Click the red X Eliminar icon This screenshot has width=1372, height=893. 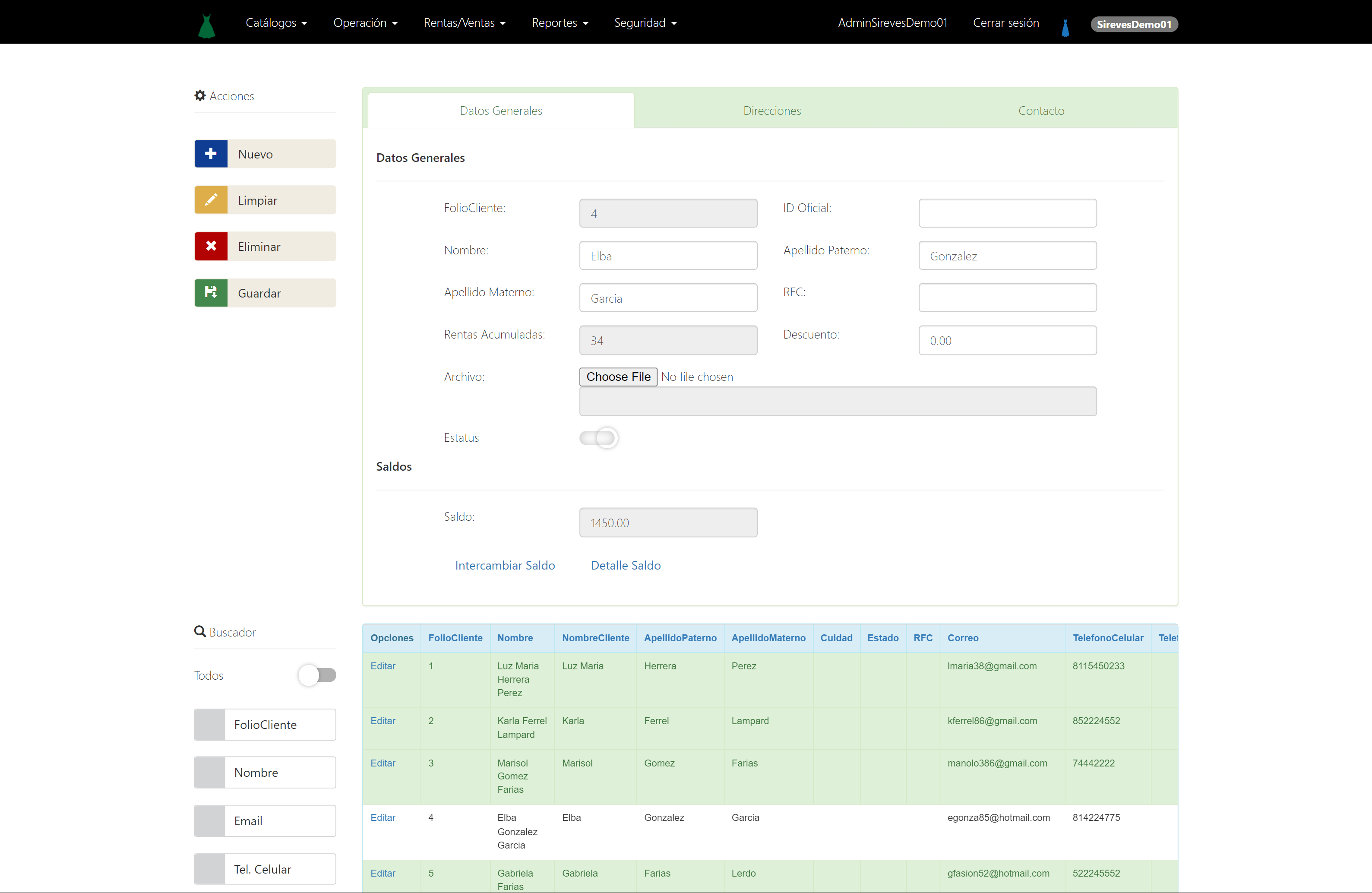point(211,246)
